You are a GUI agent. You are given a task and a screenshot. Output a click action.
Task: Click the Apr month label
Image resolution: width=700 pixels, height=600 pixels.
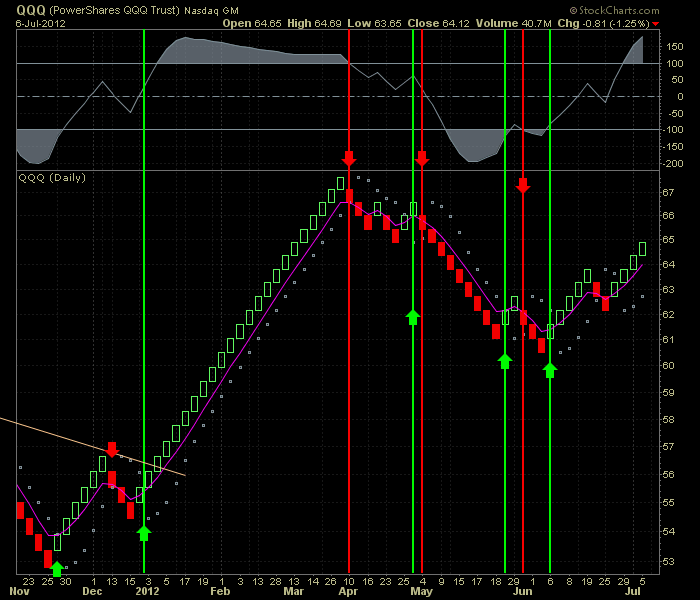coord(348,592)
